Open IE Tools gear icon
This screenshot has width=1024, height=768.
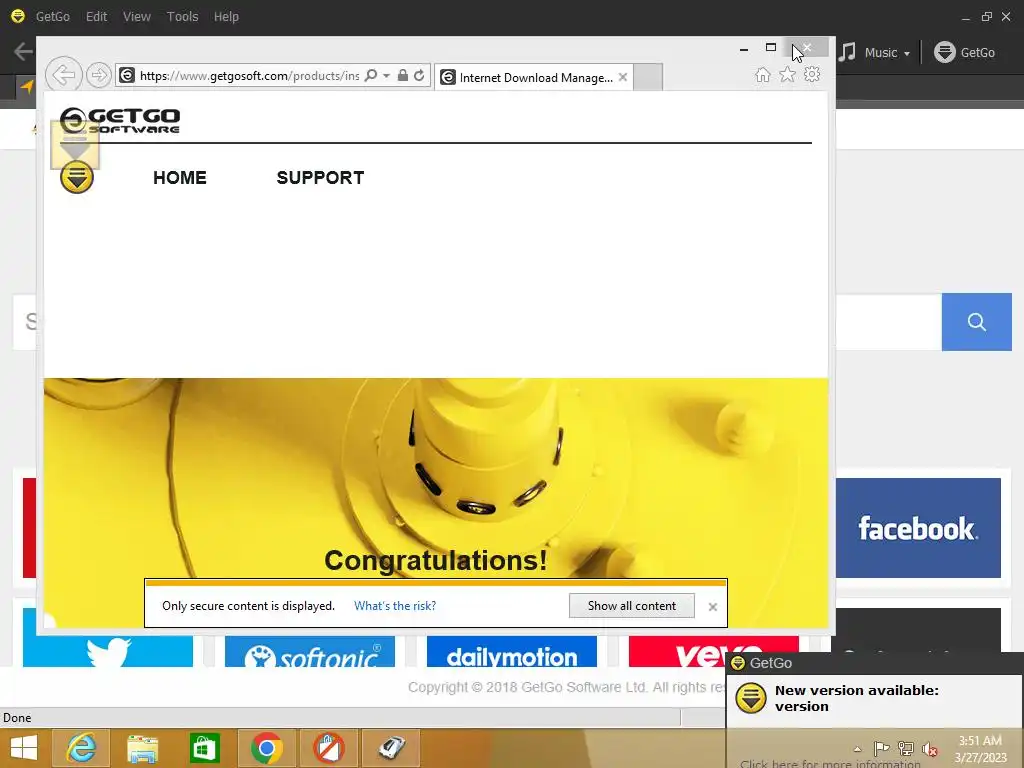[x=812, y=75]
